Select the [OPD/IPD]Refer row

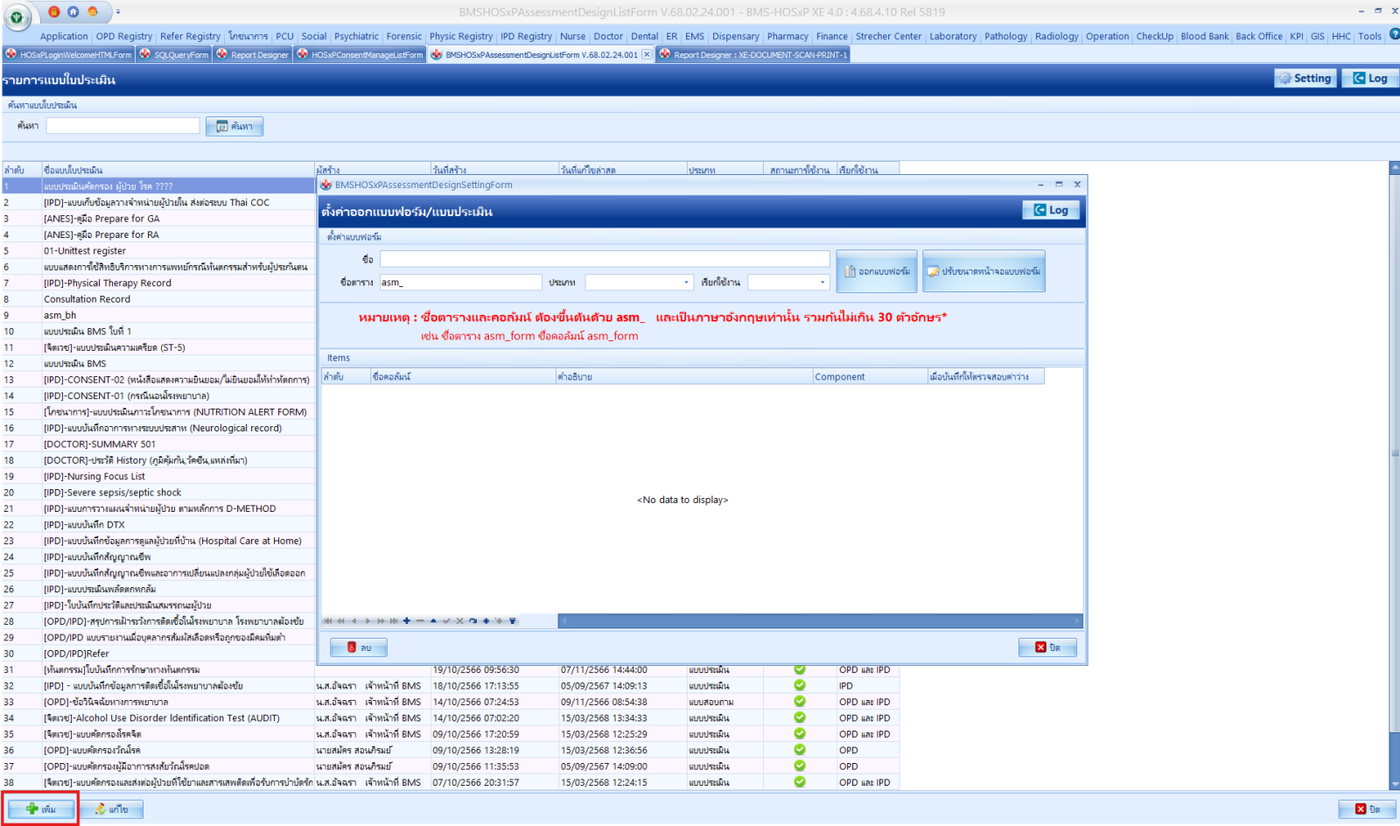pyautogui.click(x=160, y=653)
